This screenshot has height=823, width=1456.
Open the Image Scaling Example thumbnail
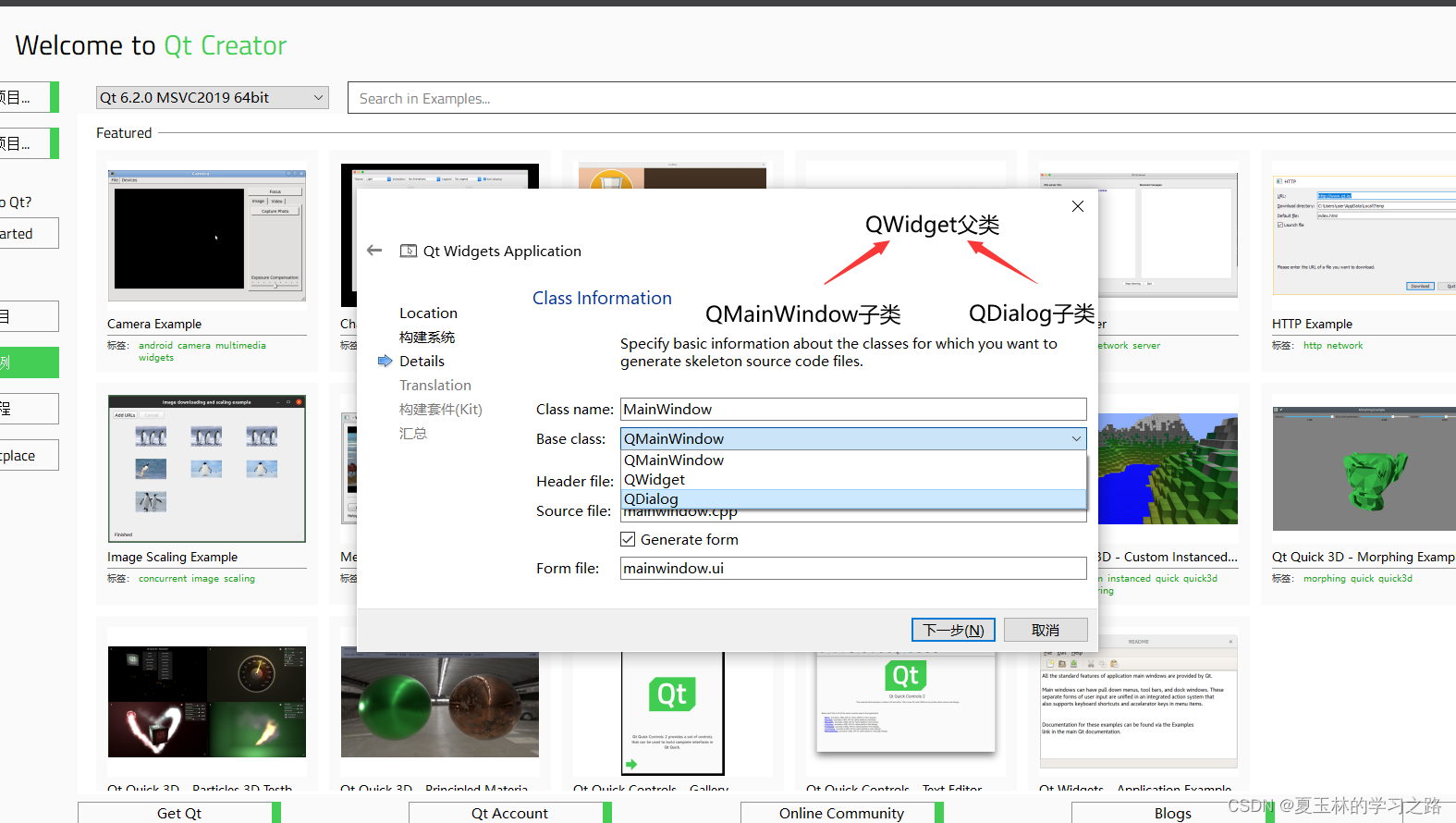coord(207,468)
